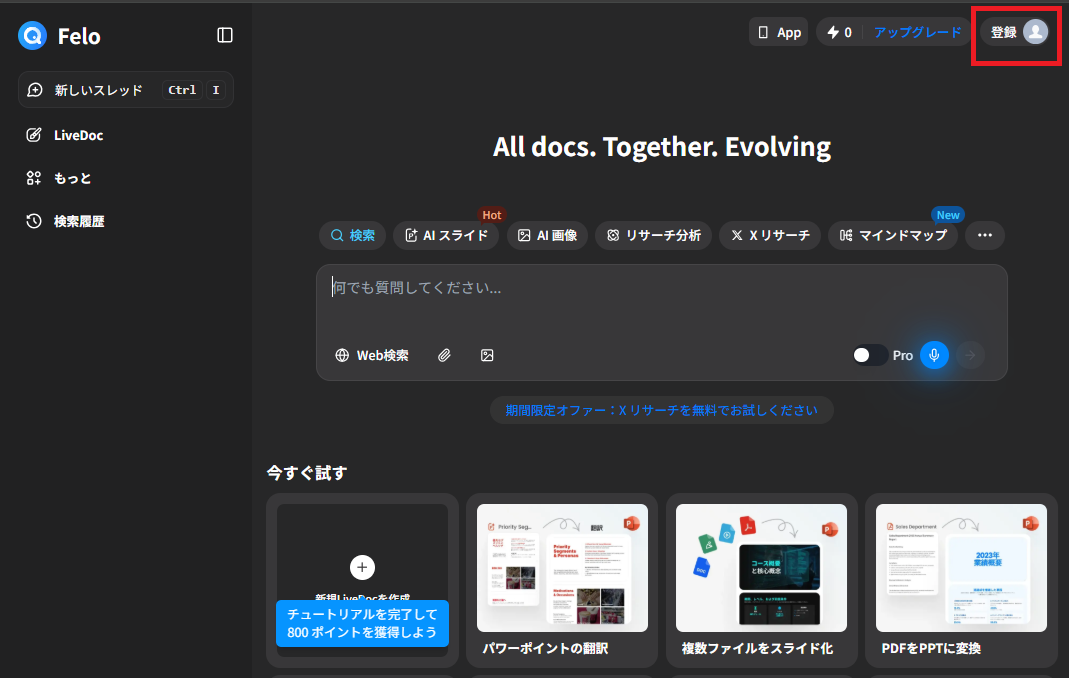Click the App download button
This screenshot has width=1069, height=678.
coord(778,32)
